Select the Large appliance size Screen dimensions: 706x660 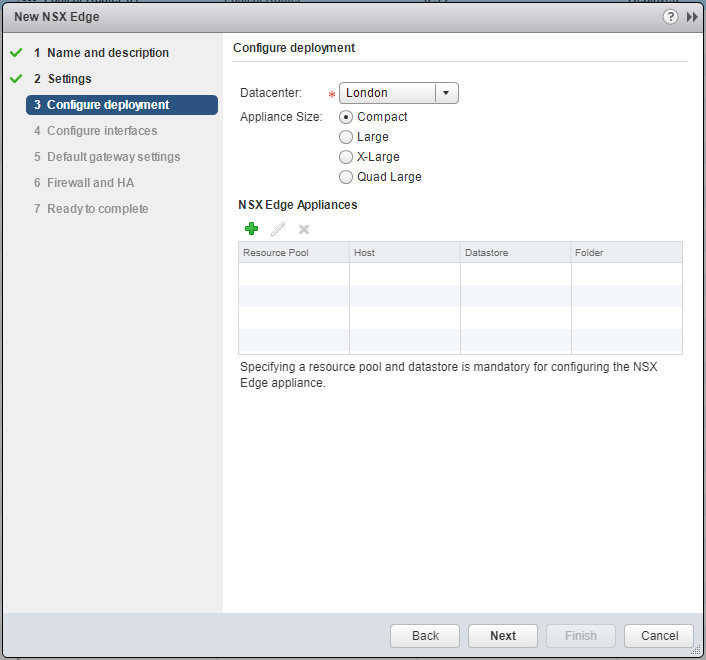[x=347, y=137]
